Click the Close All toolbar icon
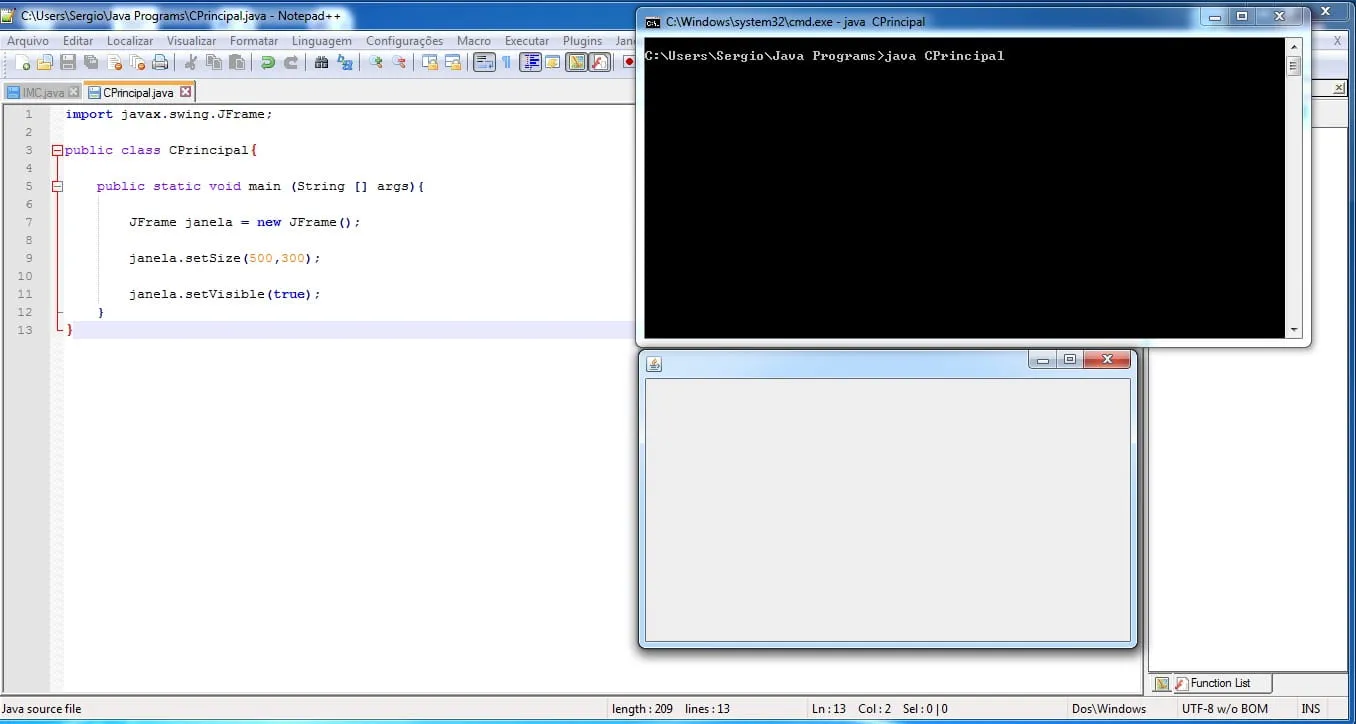Screen dimensions: 1356x724 pyautogui.click(x=137, y=62)
